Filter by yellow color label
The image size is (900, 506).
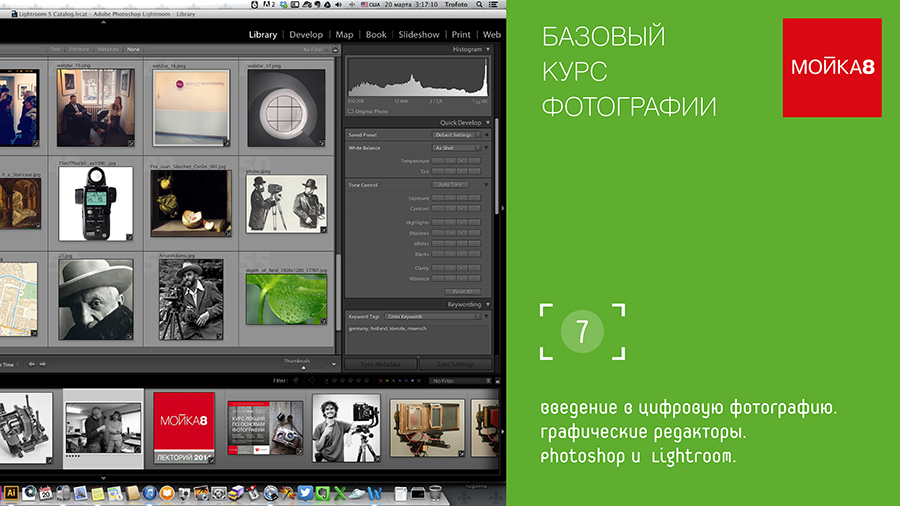pos(387,381)
